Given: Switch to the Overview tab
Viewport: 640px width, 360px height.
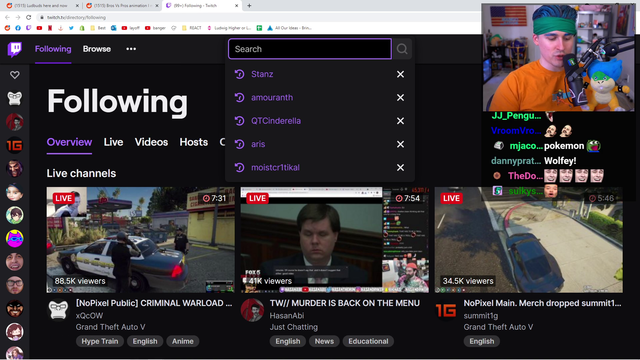Looking at the screenshot, I should coord(69,142).
